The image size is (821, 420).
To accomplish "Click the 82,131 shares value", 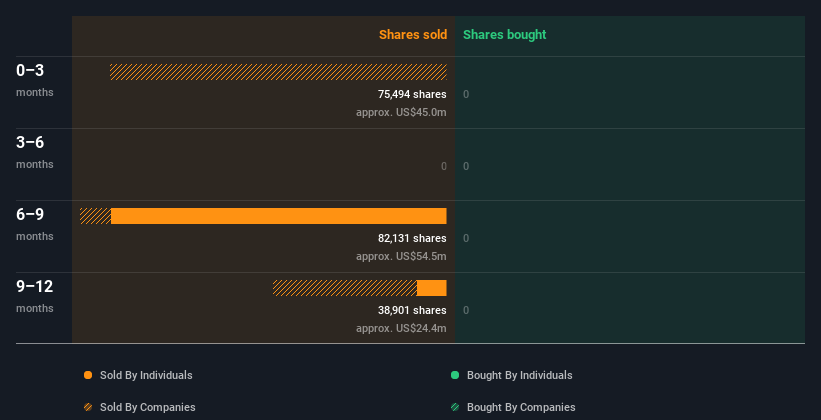I will pos(412,238).
